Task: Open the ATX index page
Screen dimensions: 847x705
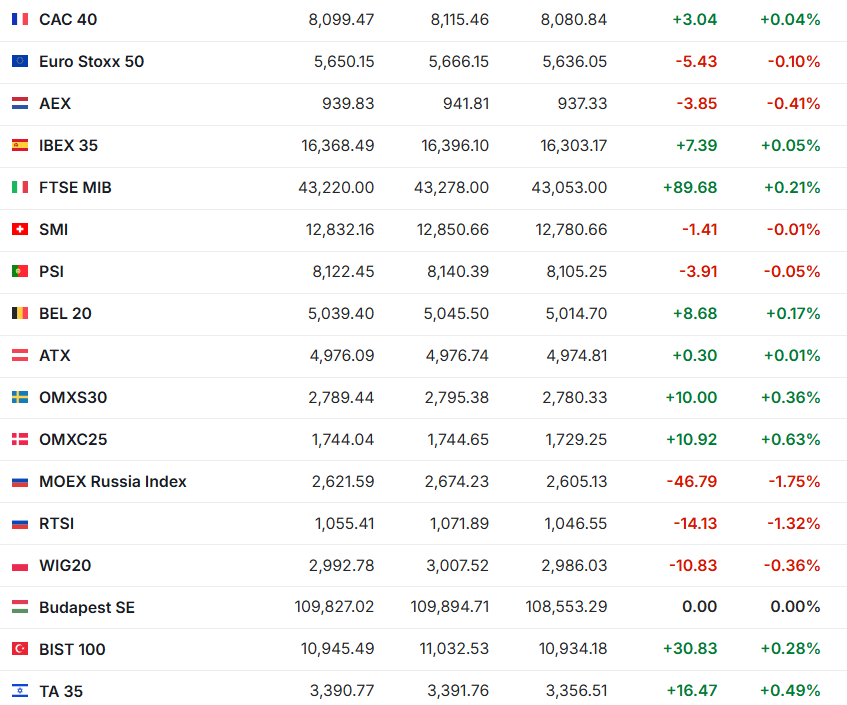Action: coord(55,356)
